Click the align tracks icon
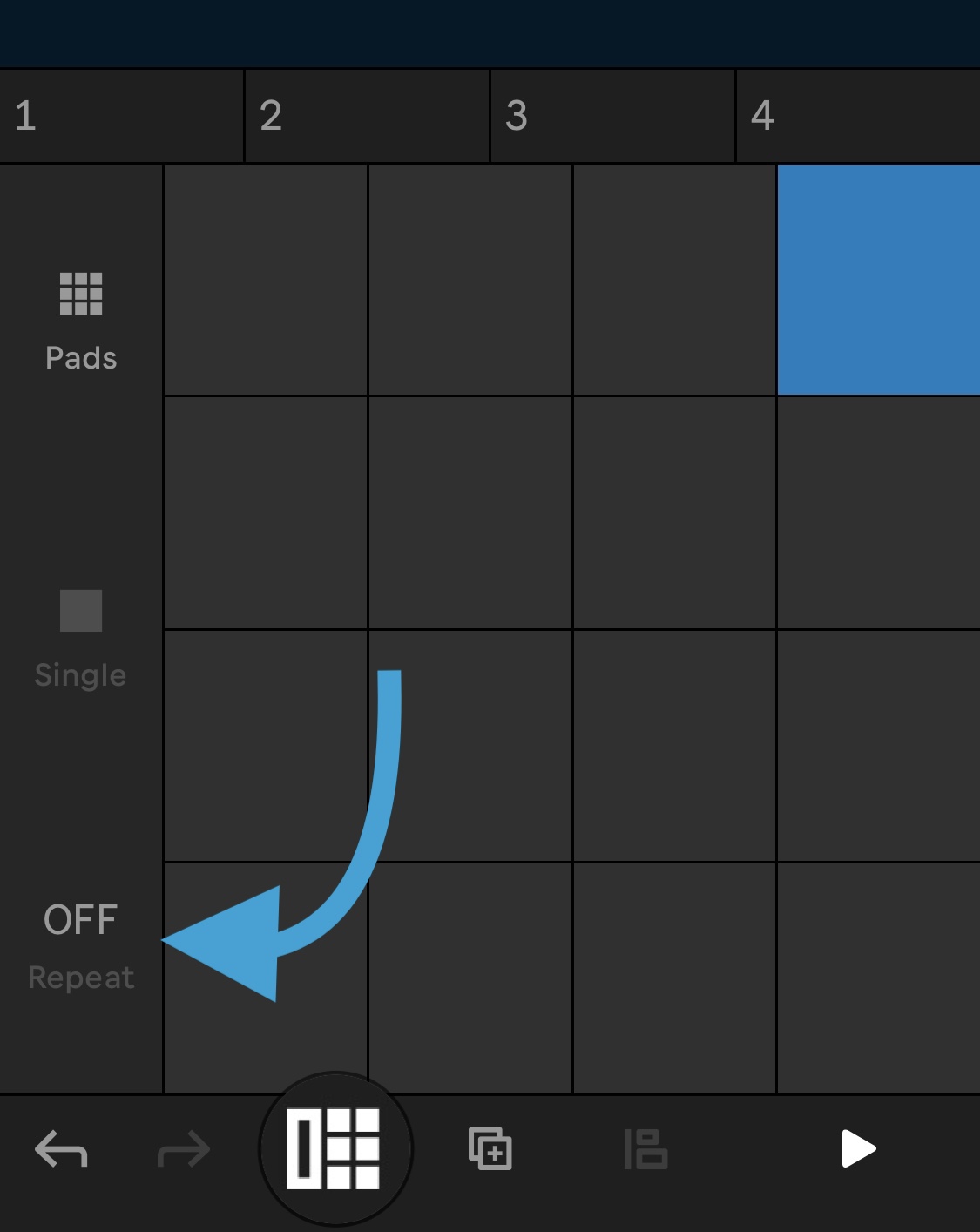The height and width of the screenshot is (1232, 980). pos(645,1149)
